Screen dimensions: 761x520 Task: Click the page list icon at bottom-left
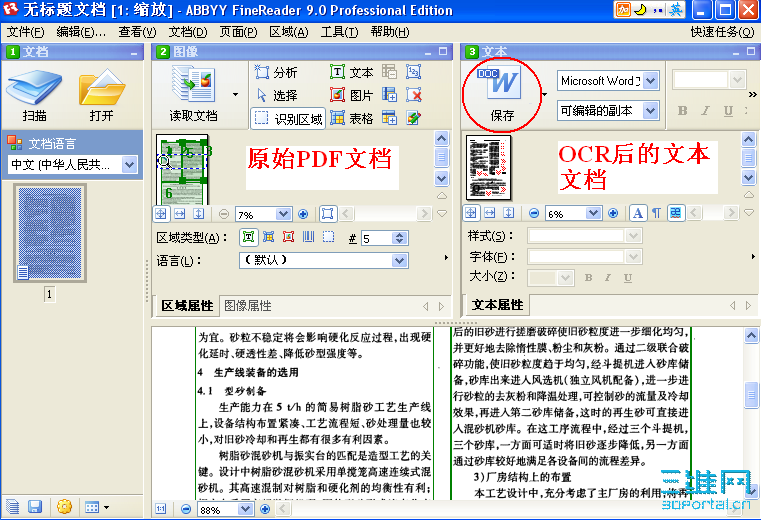[12, 507]
